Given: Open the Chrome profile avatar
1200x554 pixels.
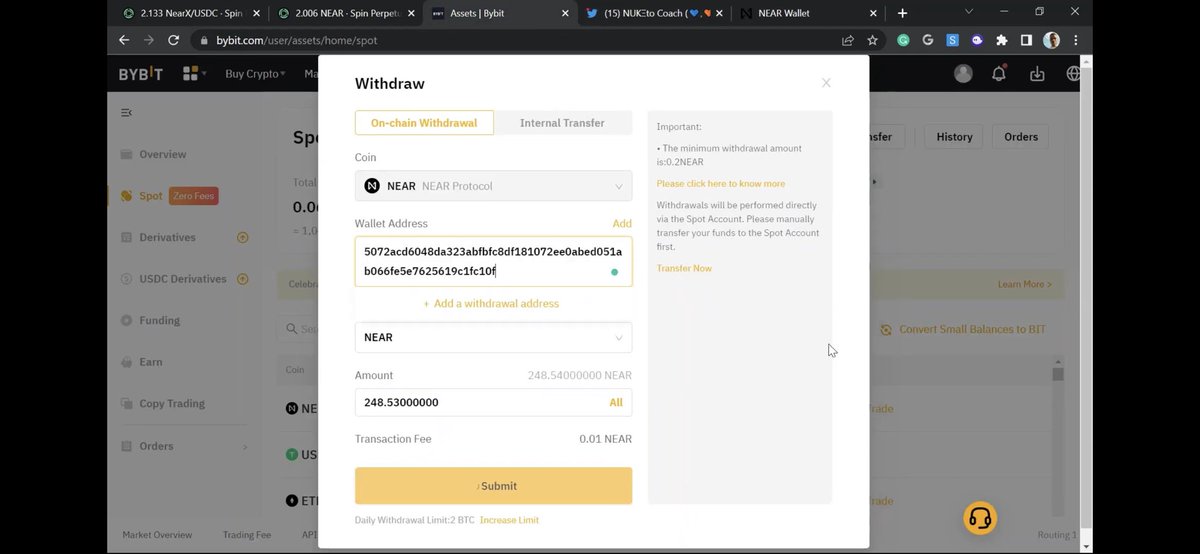Looking at the screenshot, I should coord(1051,41).
